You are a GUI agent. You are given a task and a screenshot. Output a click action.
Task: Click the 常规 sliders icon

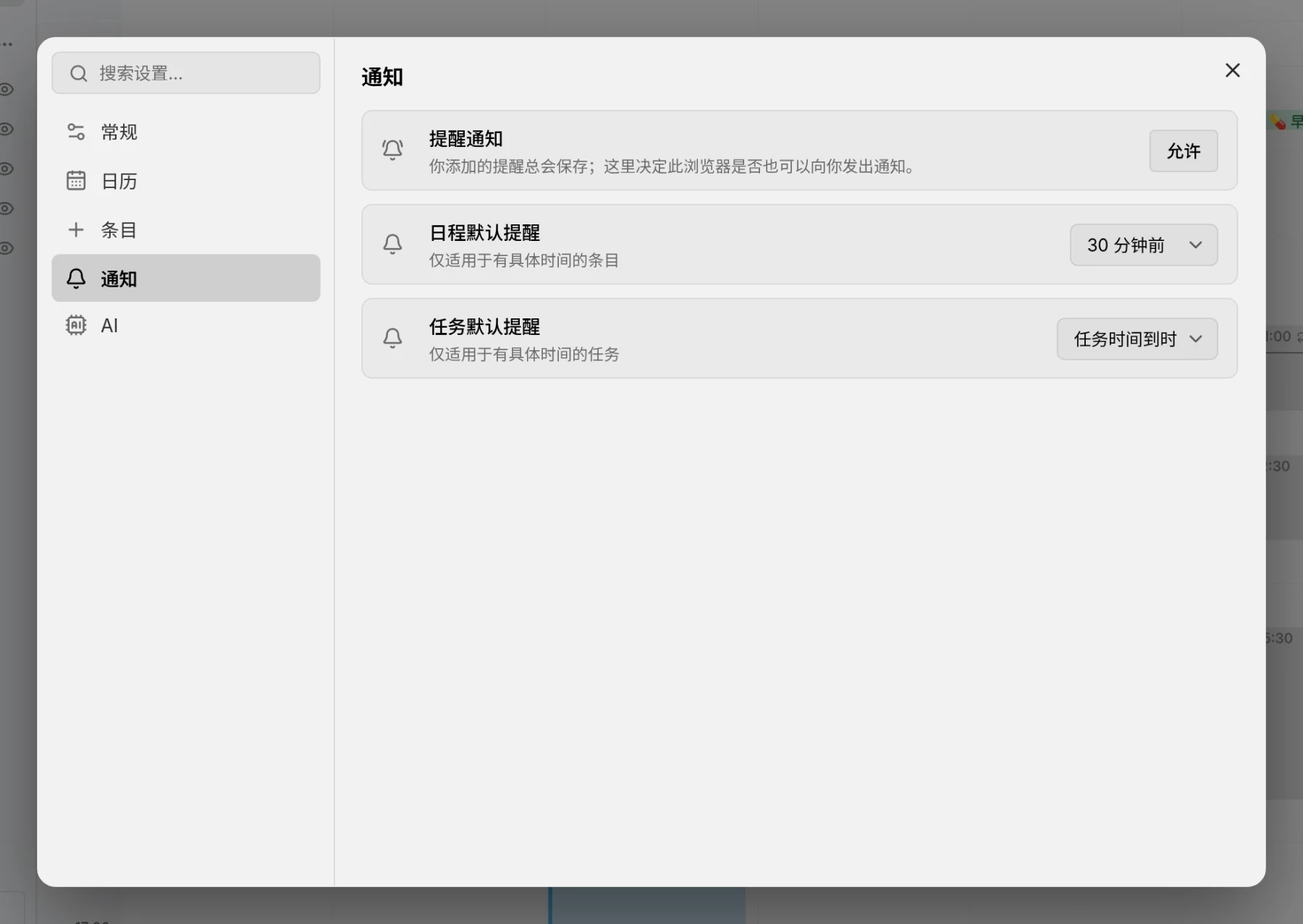tap(76, 132)
